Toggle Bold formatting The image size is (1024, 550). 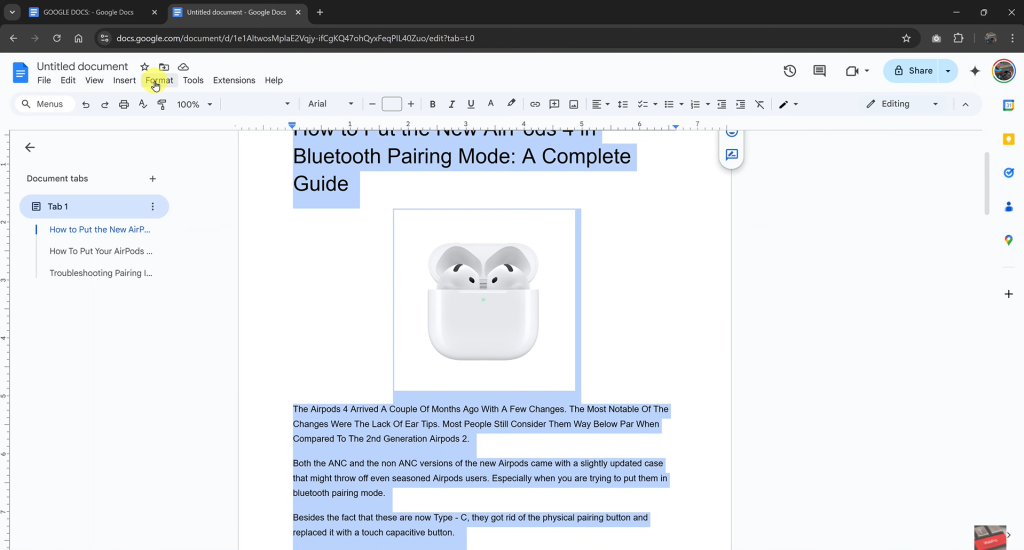click(x=432, y=105)
